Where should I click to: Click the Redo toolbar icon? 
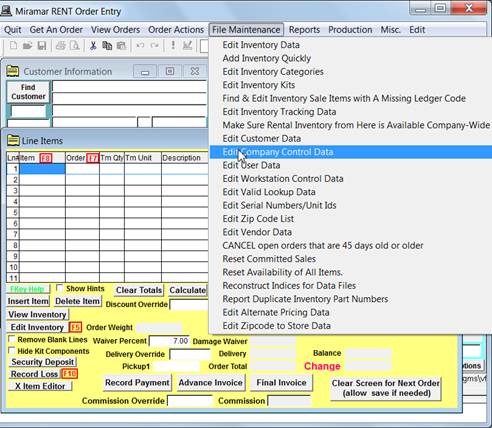pyautogui.click(x=154, y=45)
